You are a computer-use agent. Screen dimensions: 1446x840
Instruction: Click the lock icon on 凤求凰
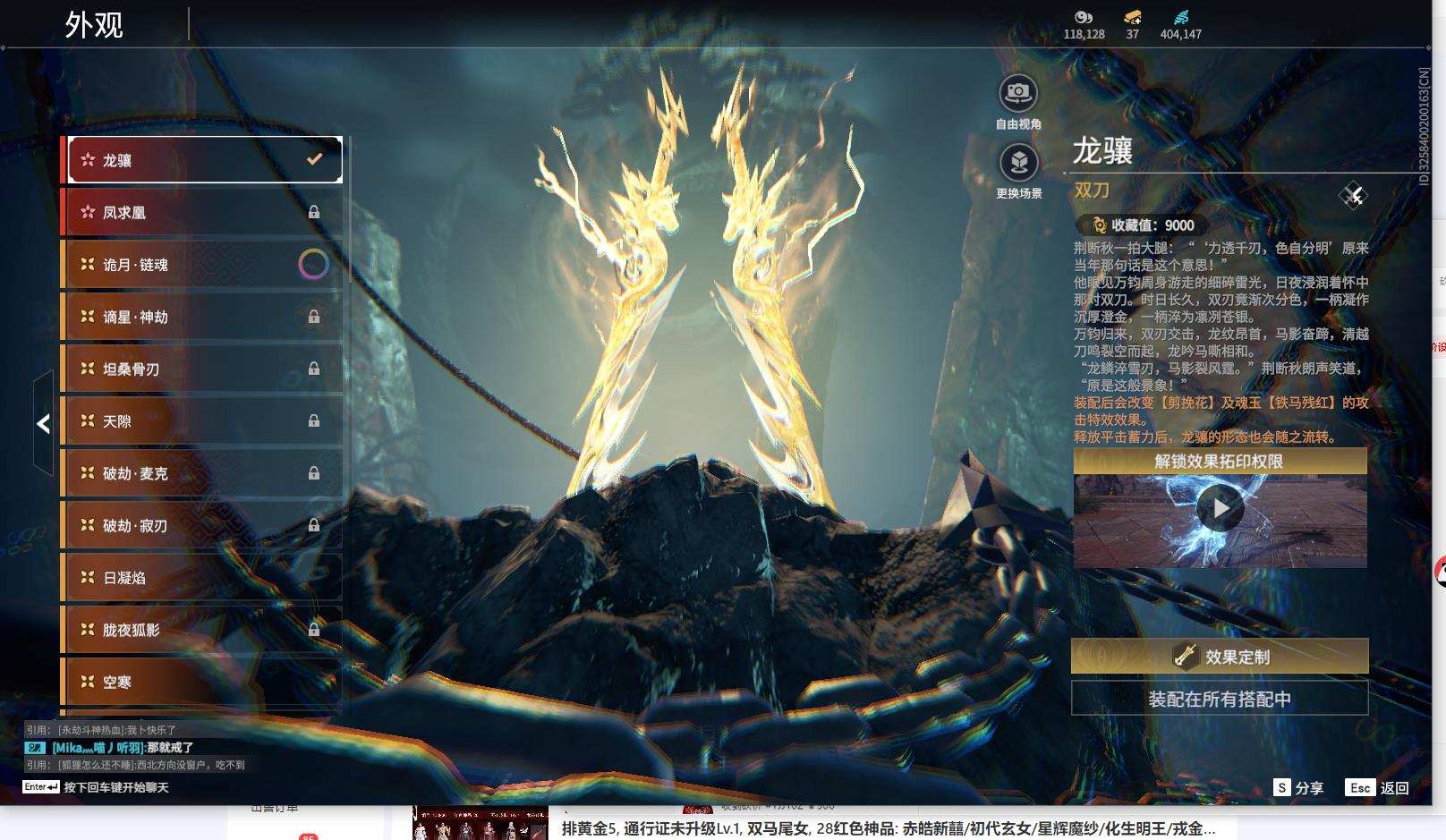(x=314, y=212)
